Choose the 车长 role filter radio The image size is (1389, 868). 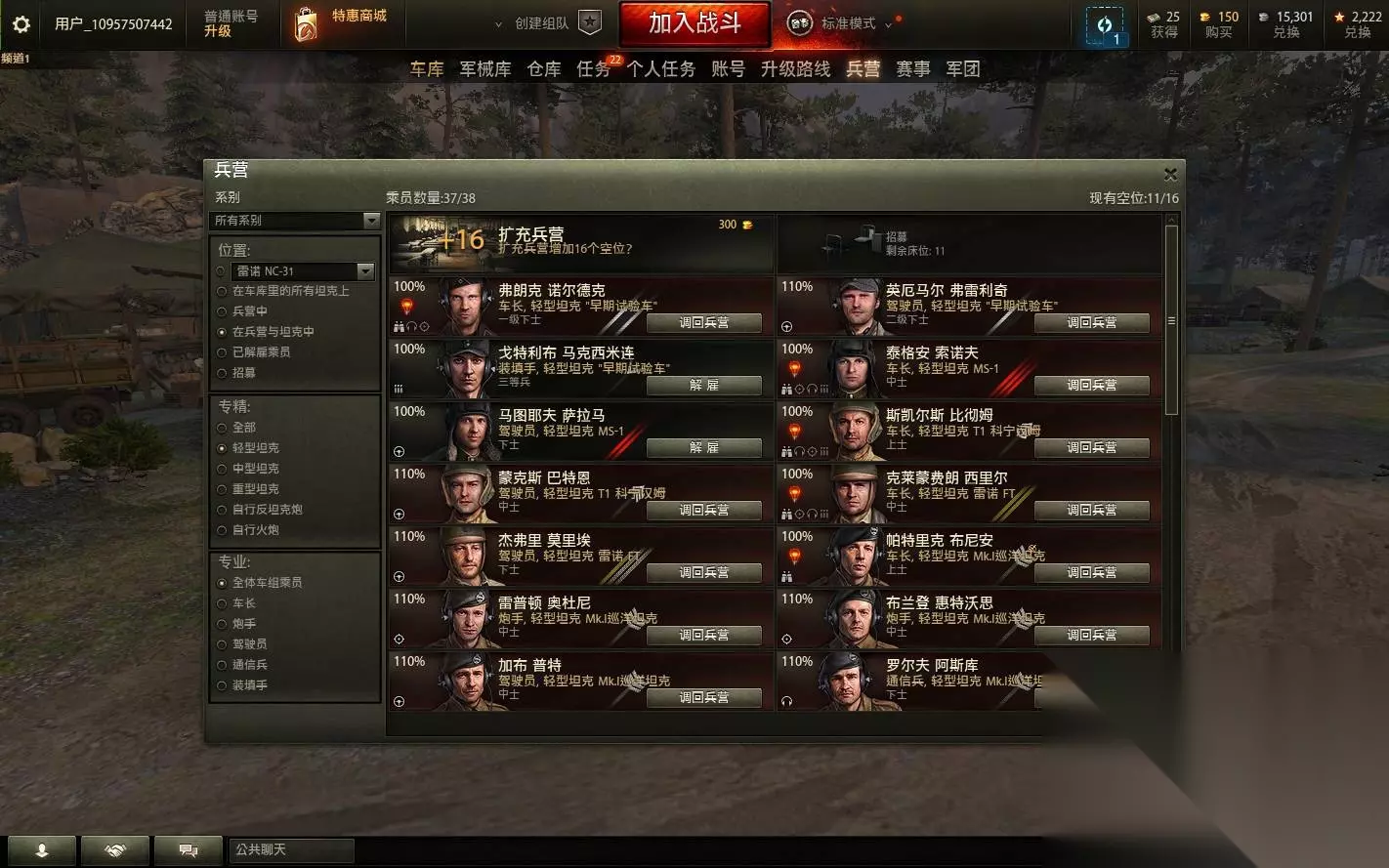click(x=222, y=603)
